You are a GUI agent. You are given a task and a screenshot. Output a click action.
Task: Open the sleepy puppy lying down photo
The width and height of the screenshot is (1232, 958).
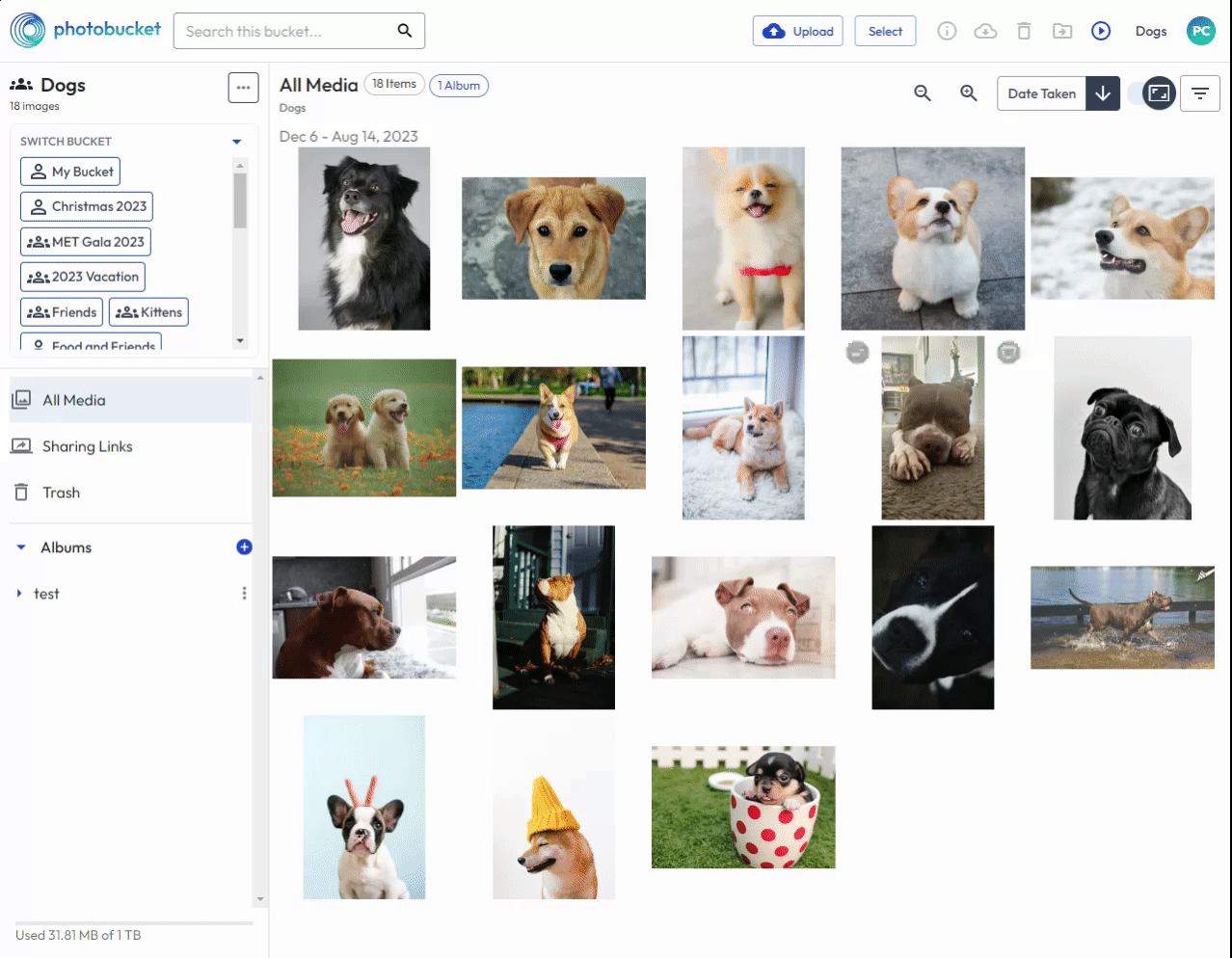[743, 618]
